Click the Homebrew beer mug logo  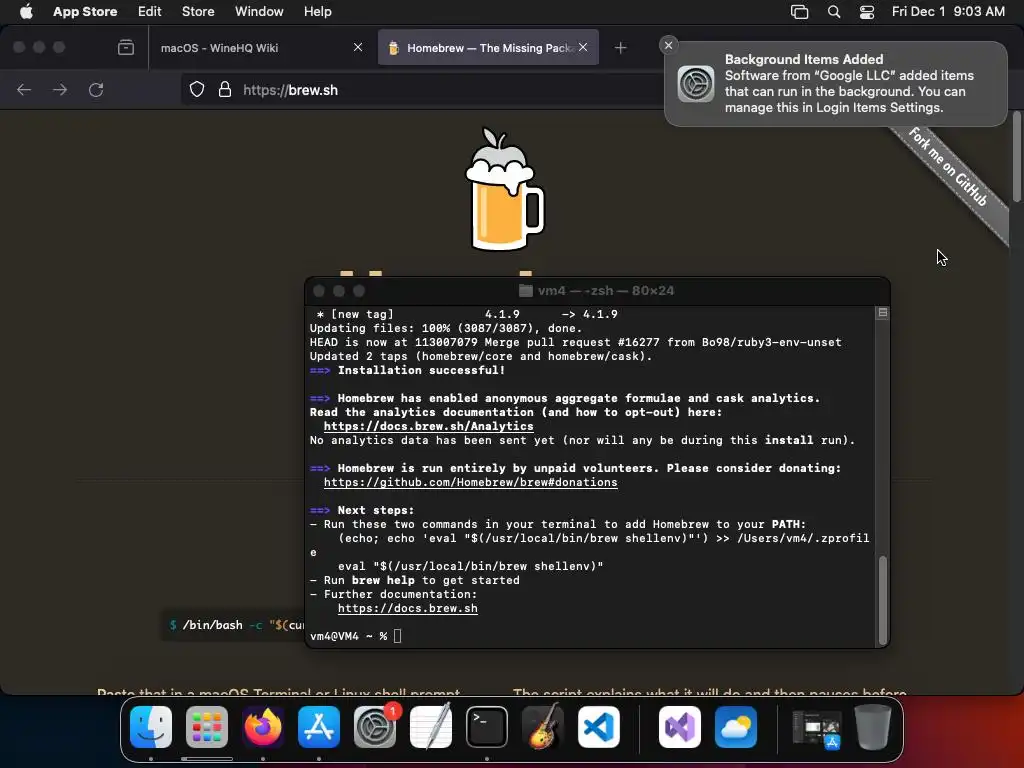pos(504,189)
